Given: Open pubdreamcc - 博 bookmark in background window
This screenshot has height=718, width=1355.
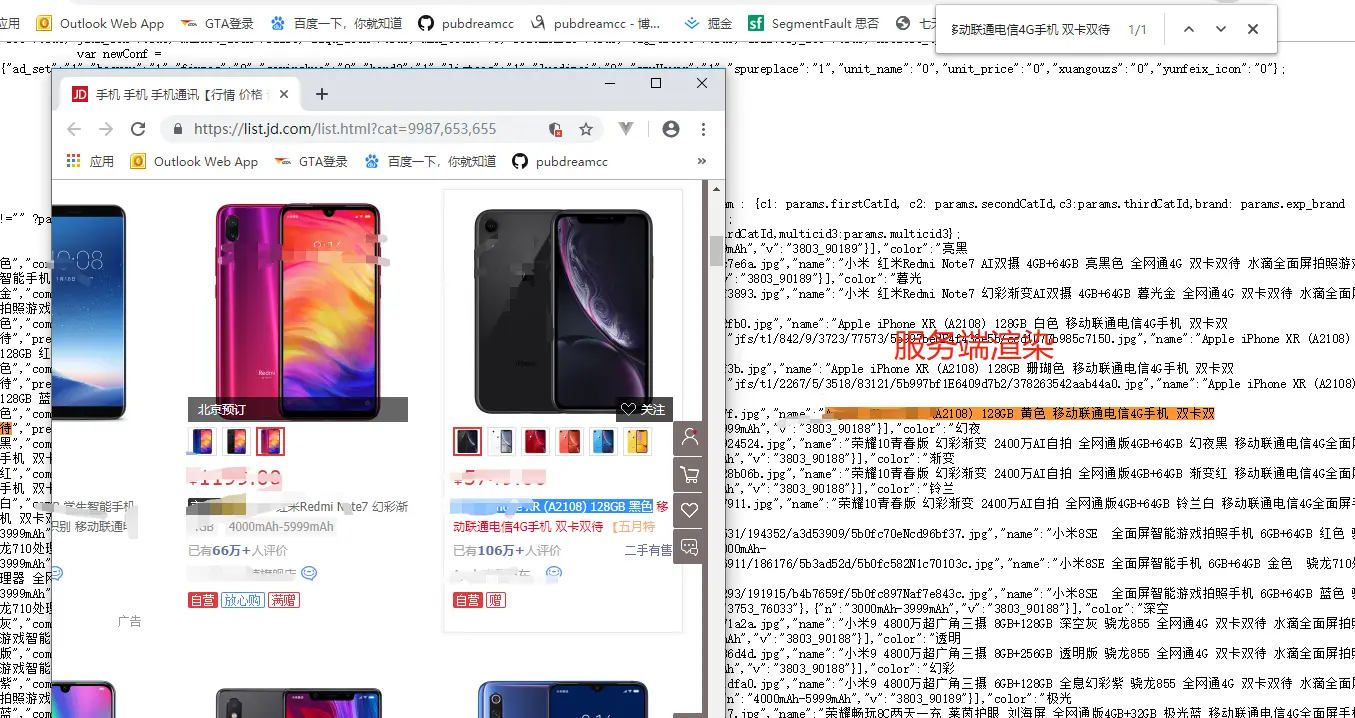Looking at the screenshot, I should pos(594,23).
